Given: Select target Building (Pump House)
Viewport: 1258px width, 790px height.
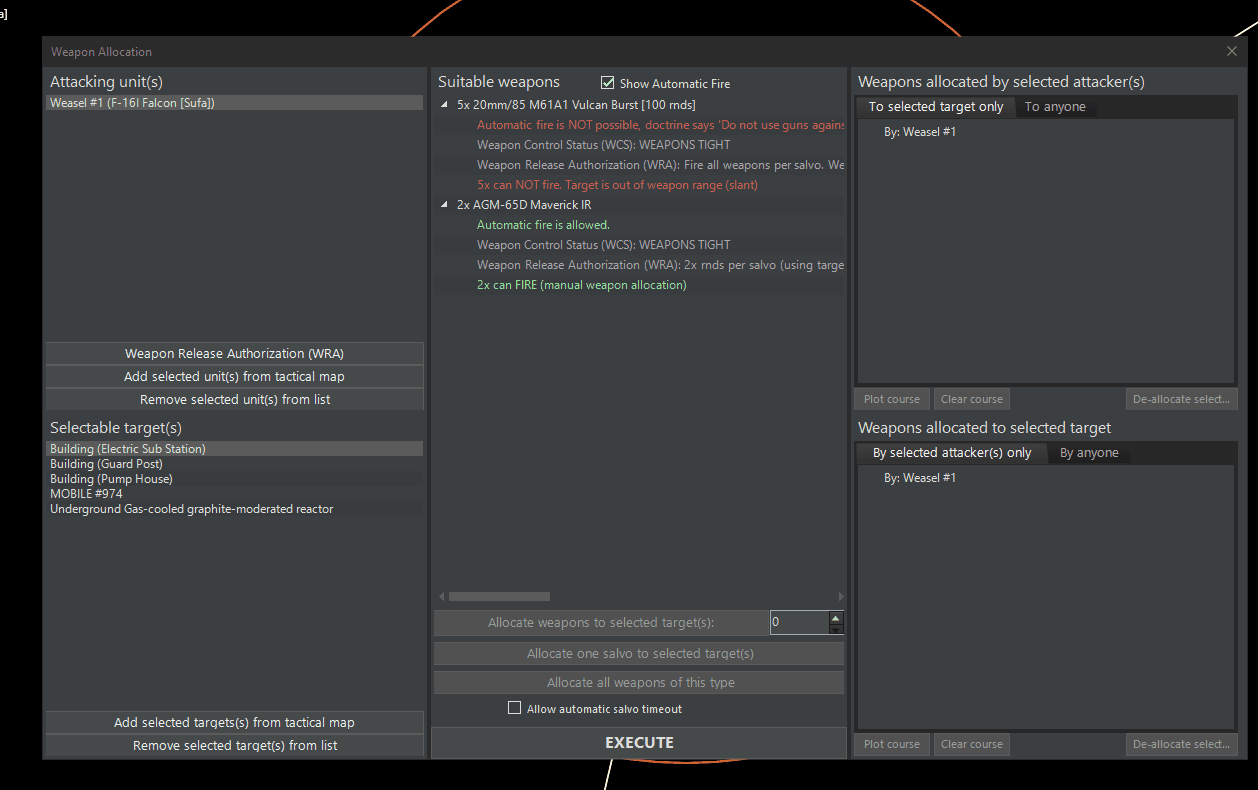Looking at the screenshot, I should 234,479.
